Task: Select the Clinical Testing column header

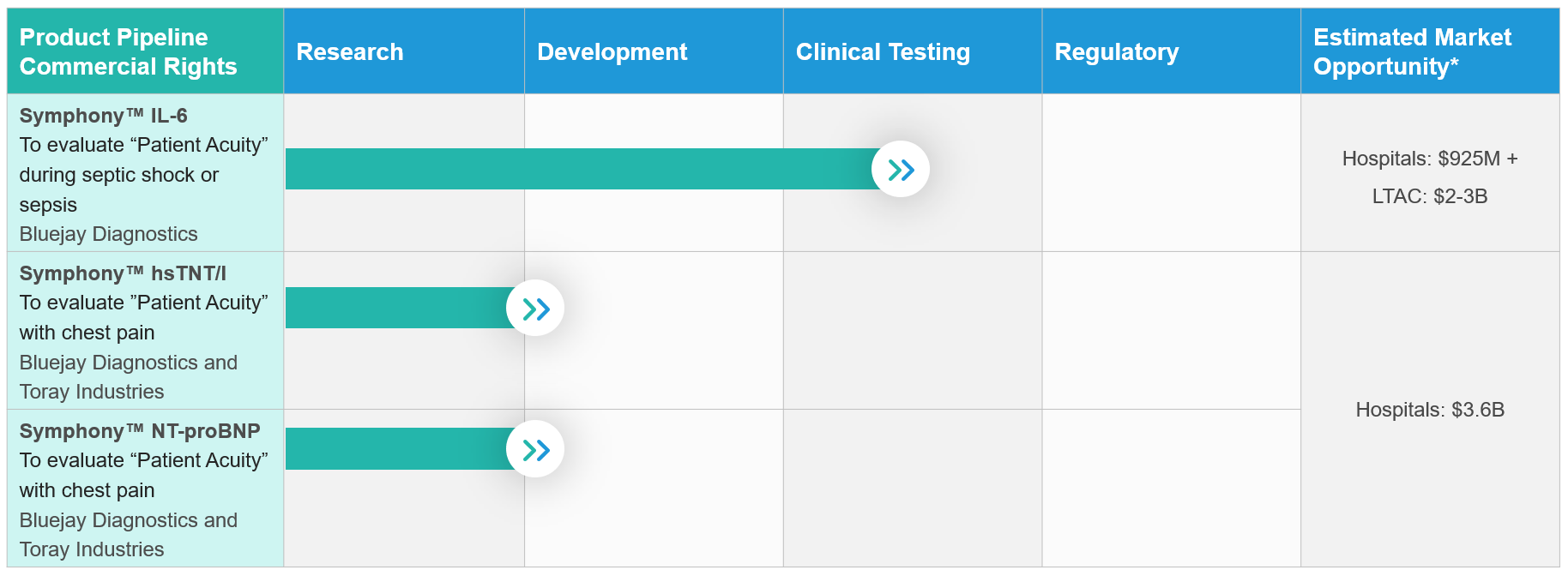Action: point(913,51)
